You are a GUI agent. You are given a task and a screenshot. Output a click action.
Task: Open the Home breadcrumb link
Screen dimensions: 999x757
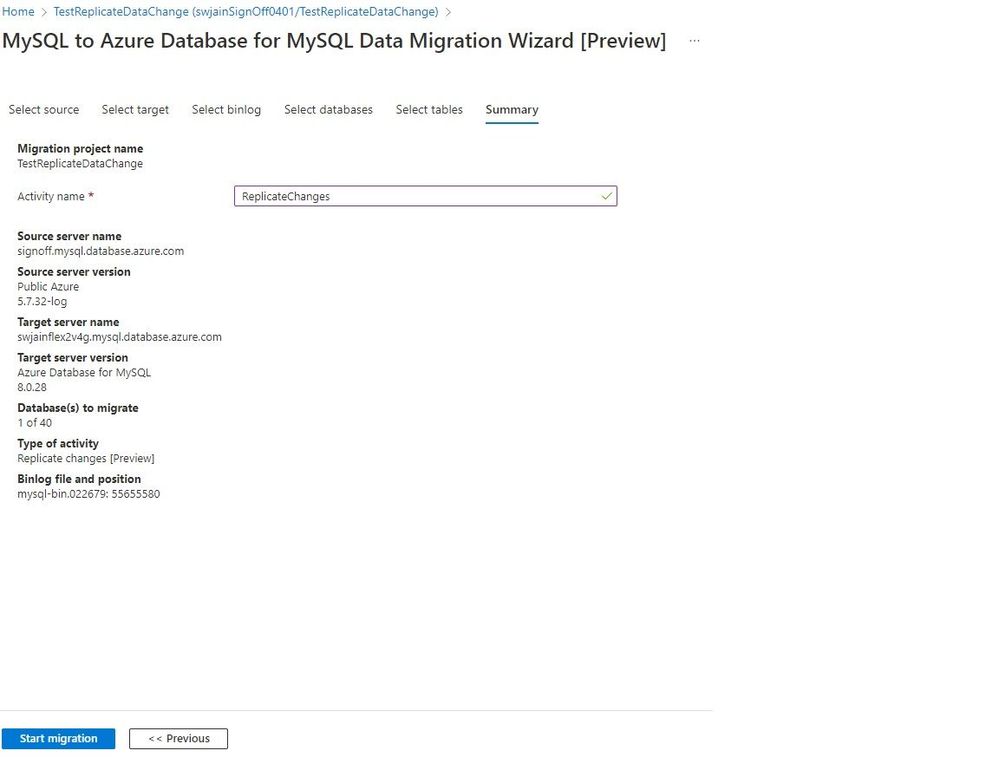tap(18, 11)
